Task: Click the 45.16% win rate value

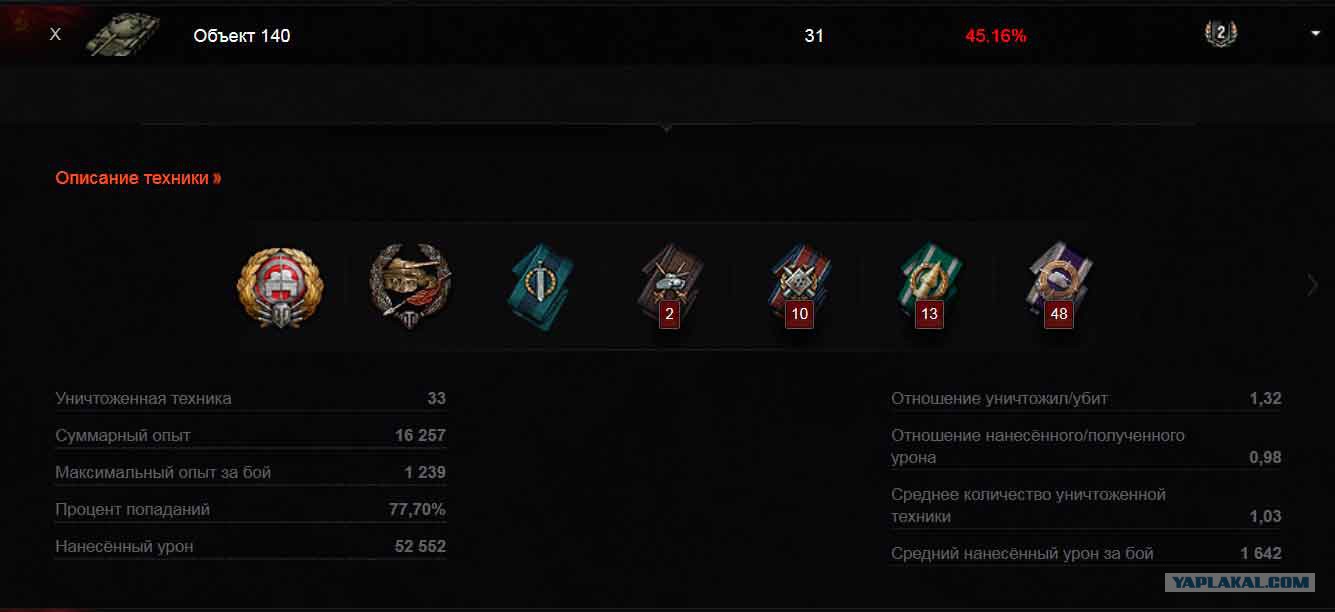Action: point(996,36)
